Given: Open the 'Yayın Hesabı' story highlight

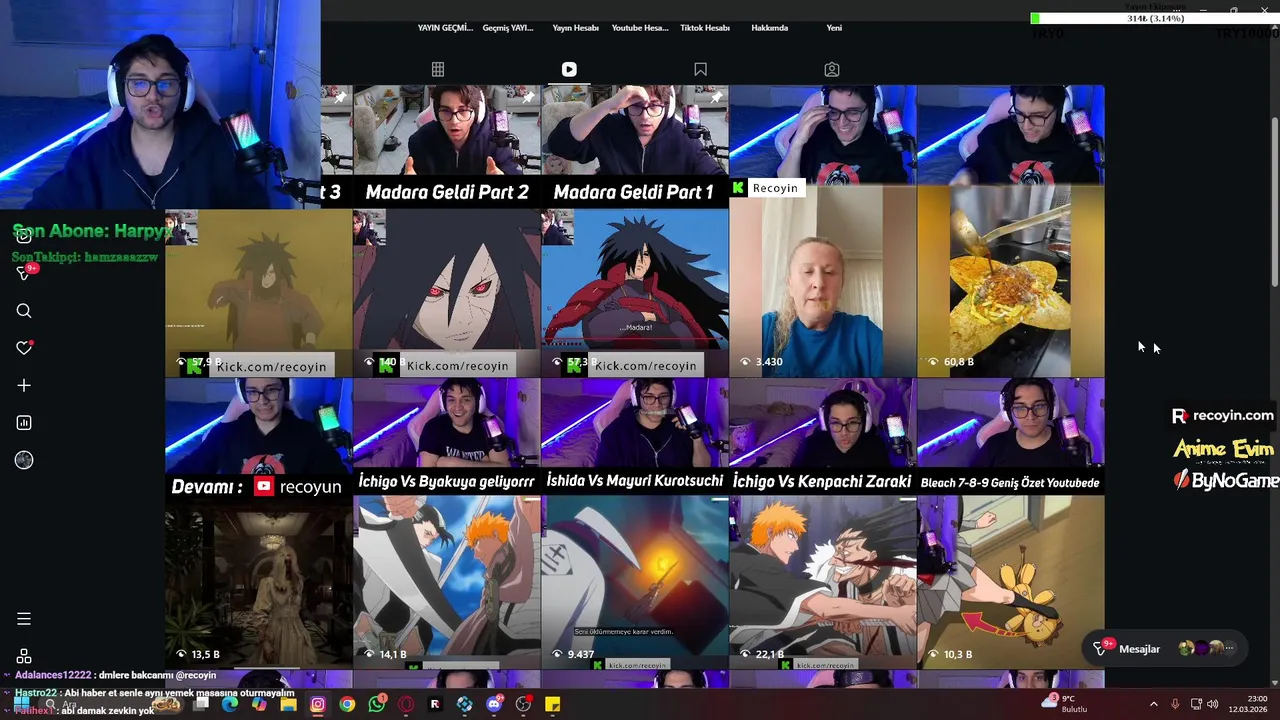Looking at the screenshot, I should coord(575,28).
